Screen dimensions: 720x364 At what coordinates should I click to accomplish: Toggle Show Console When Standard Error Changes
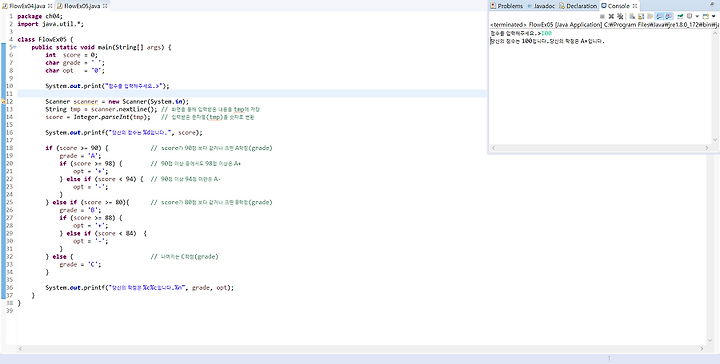click(x=668, y=16)
